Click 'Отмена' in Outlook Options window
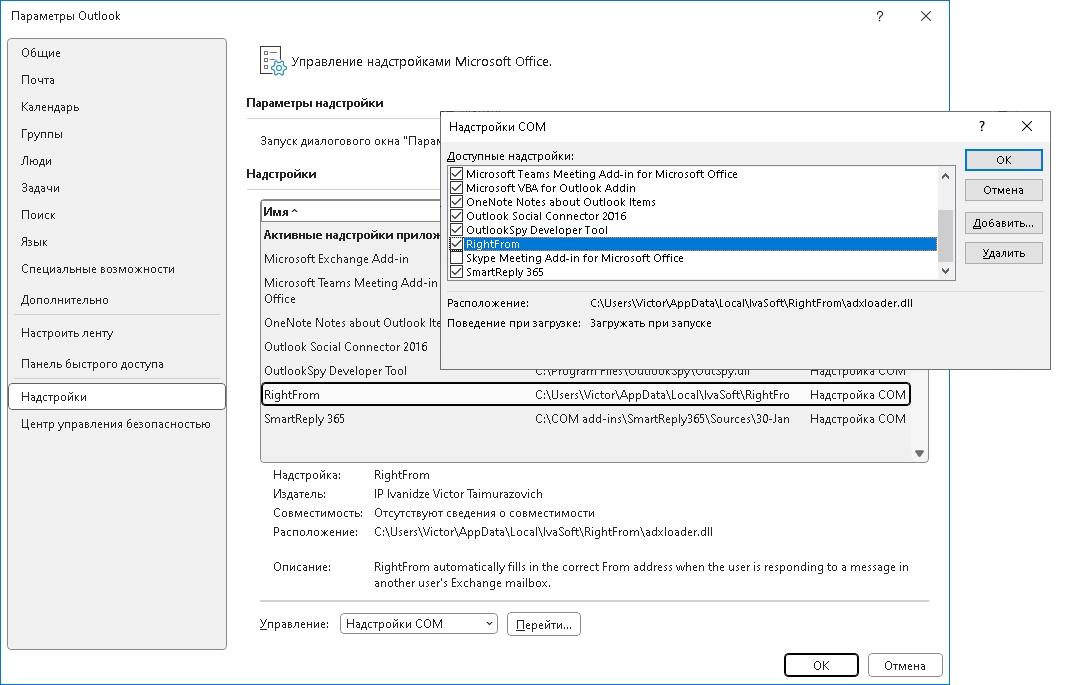This screenshot has height=685, width=1065. pyautogui.click(x=905, y=665)
